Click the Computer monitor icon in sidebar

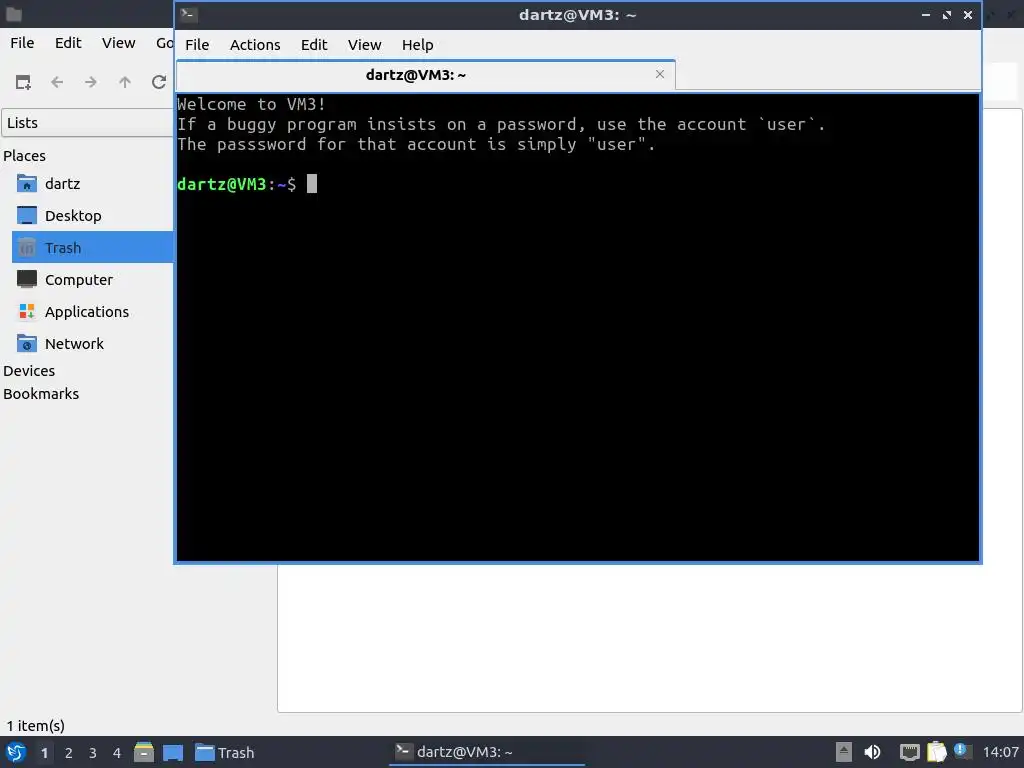[27, 280]
